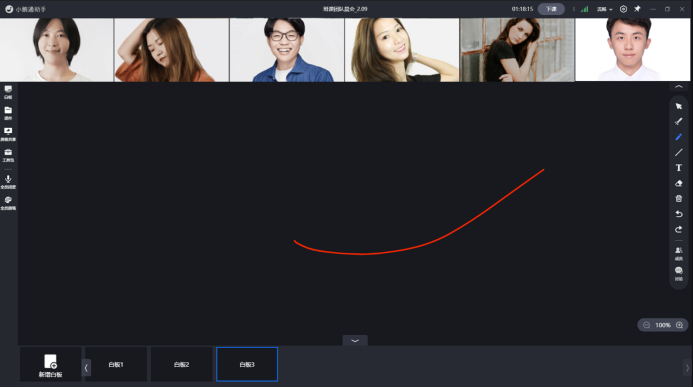Image resolution: width=693 pixels, height=388 pixels.
Task: Zoom out the whiteboard
Action: [647, 325]
